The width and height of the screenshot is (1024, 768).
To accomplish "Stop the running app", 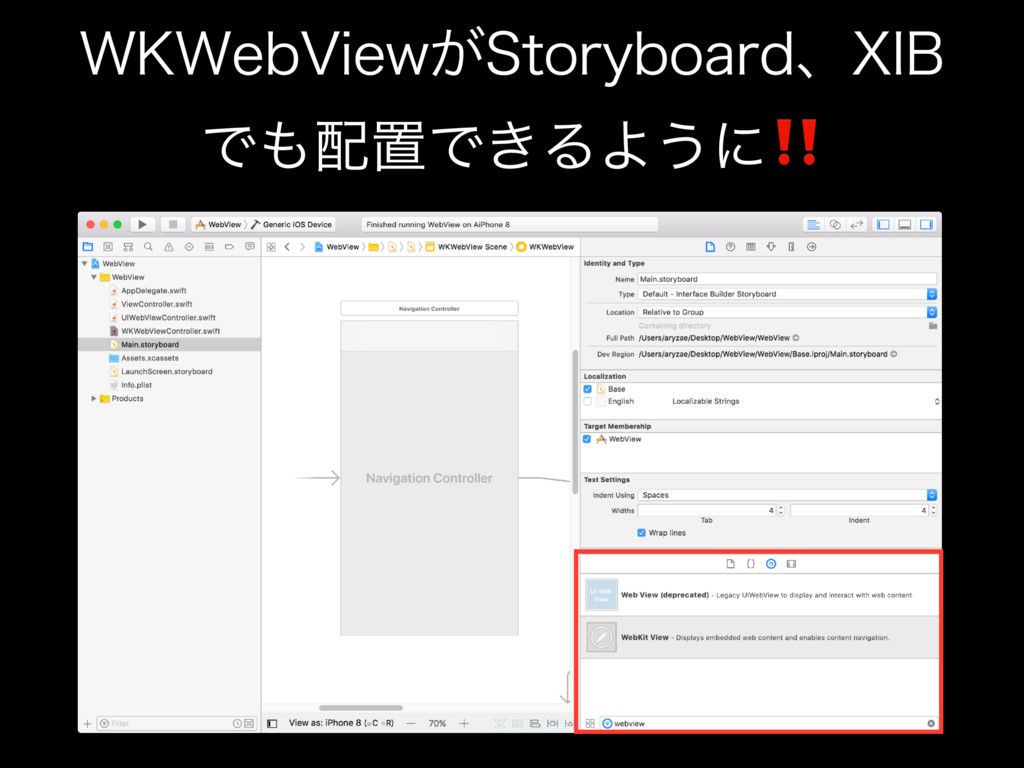I will click(x=173, y=225).
